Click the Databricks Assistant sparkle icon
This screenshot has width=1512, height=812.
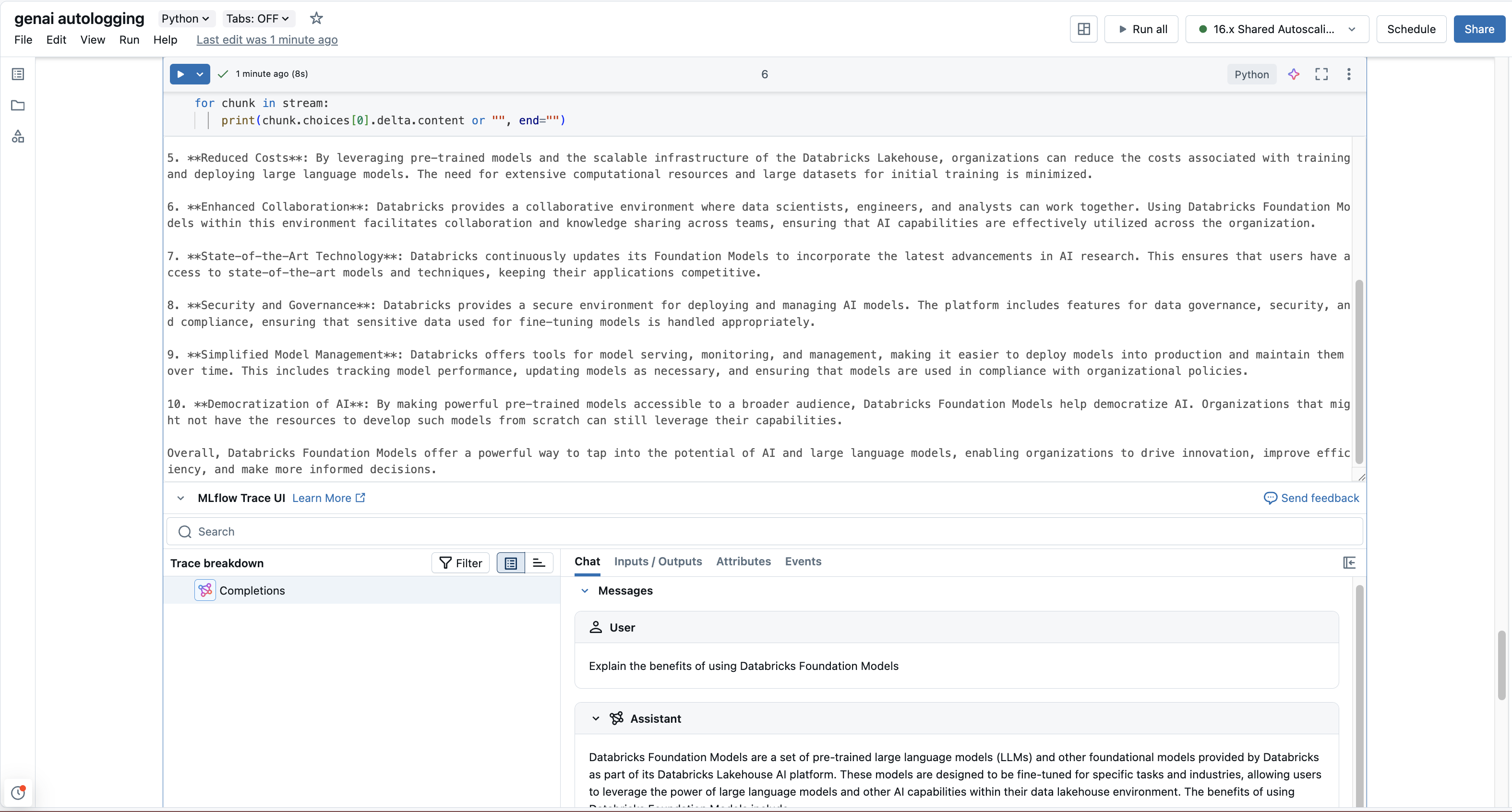(1294, 74)
